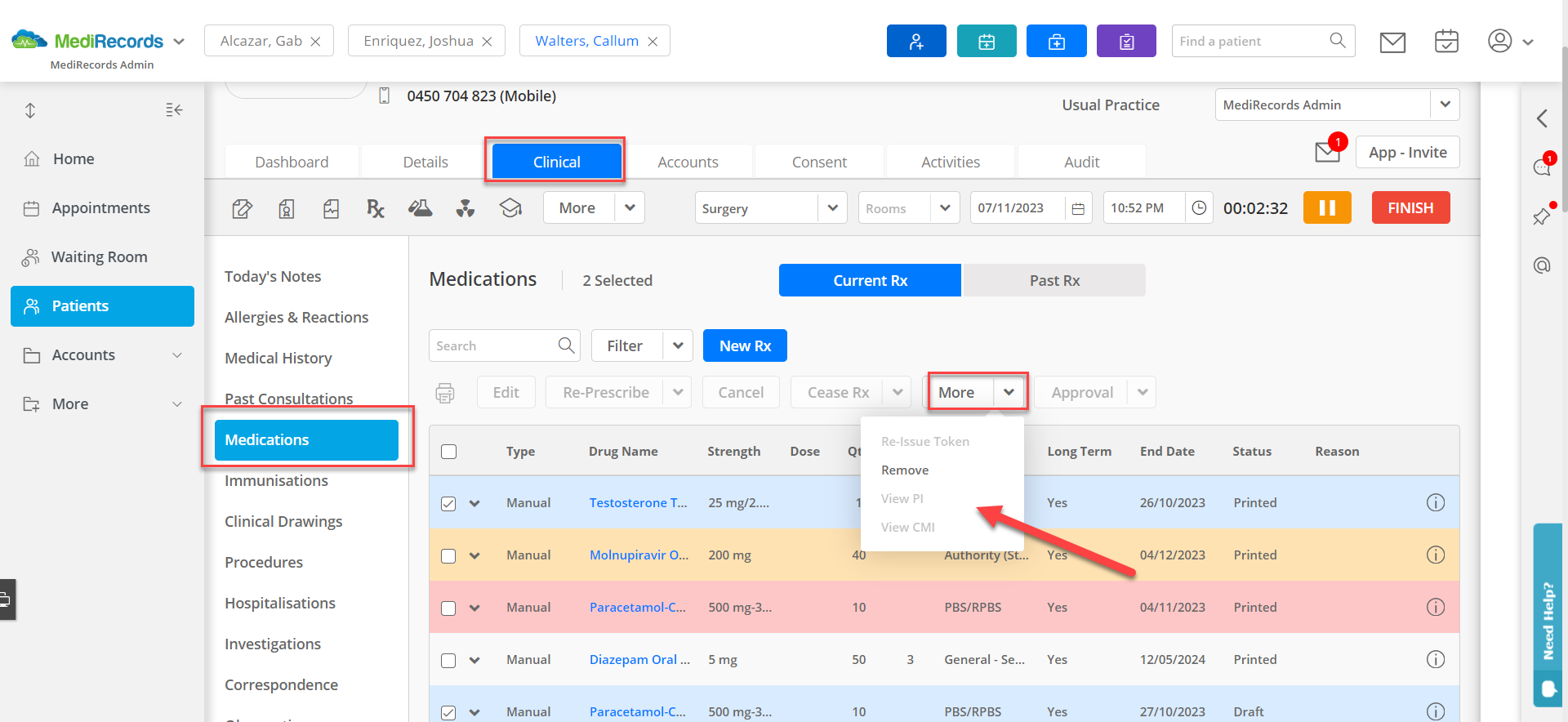Click the blue medical kit icon button

pyautogui.click(x=1057, y=41)
